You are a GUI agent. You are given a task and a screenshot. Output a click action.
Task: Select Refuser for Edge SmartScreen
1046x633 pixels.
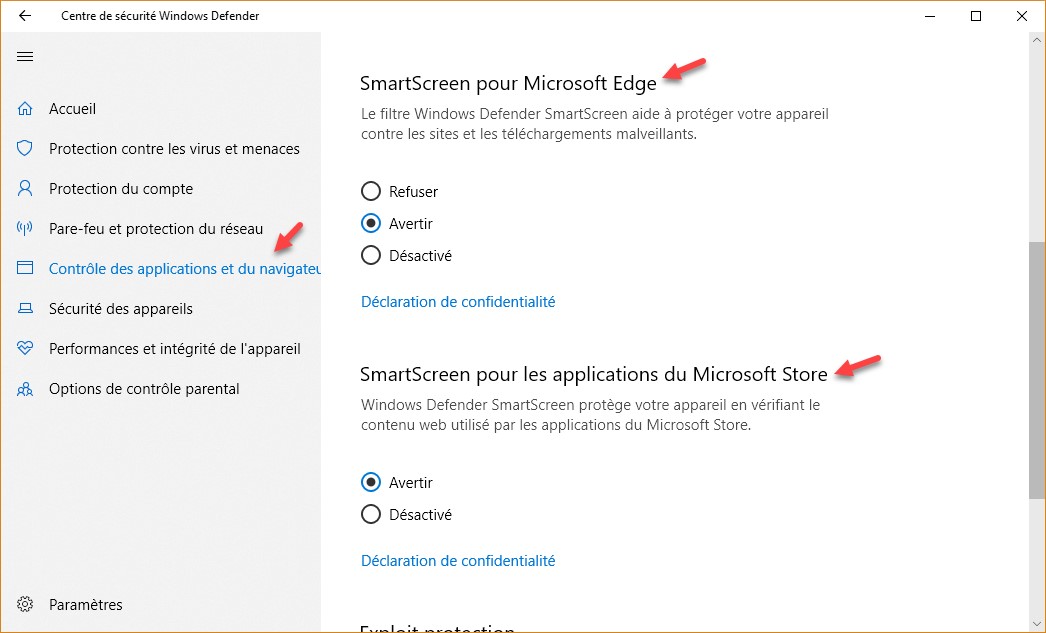tap(371, 191)
